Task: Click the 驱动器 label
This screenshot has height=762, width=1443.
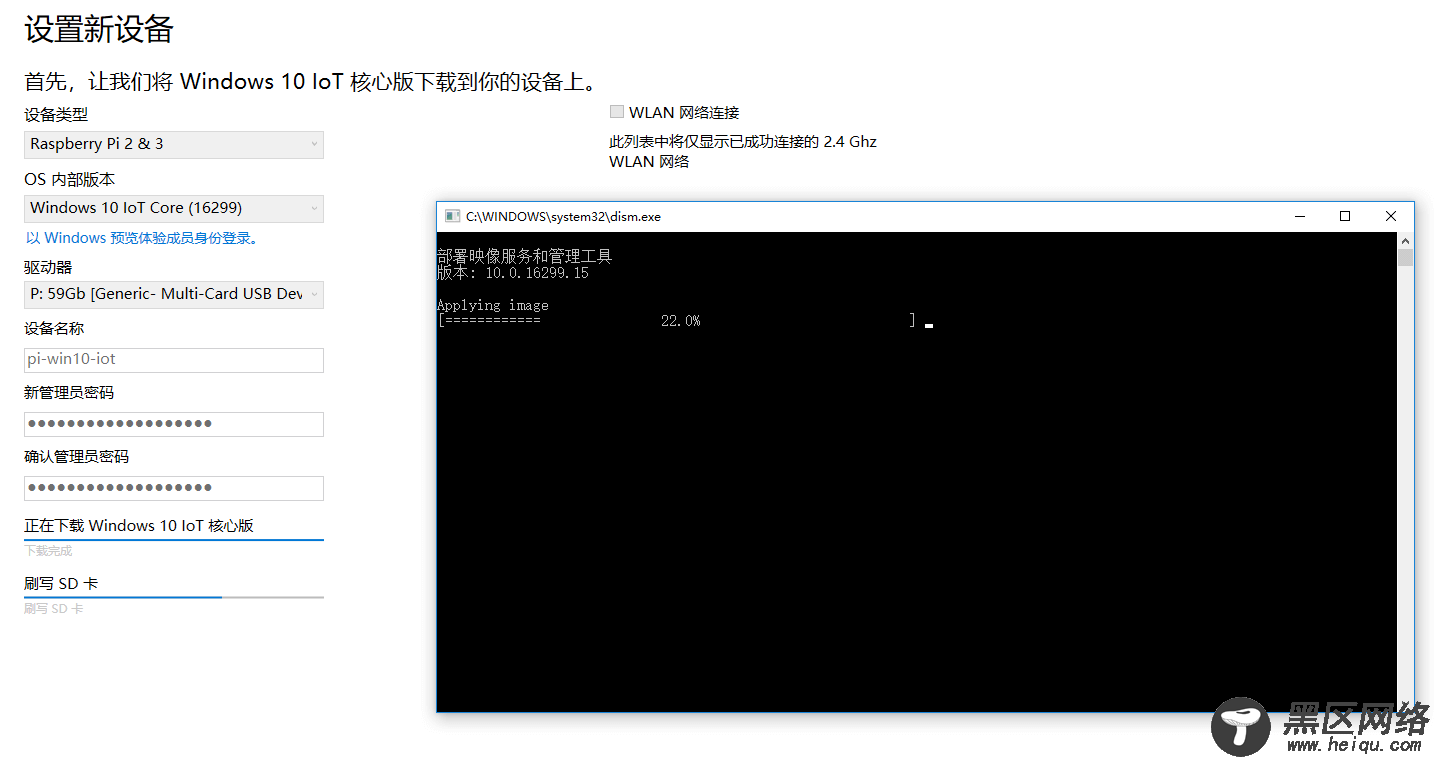Action: (48, 267)
